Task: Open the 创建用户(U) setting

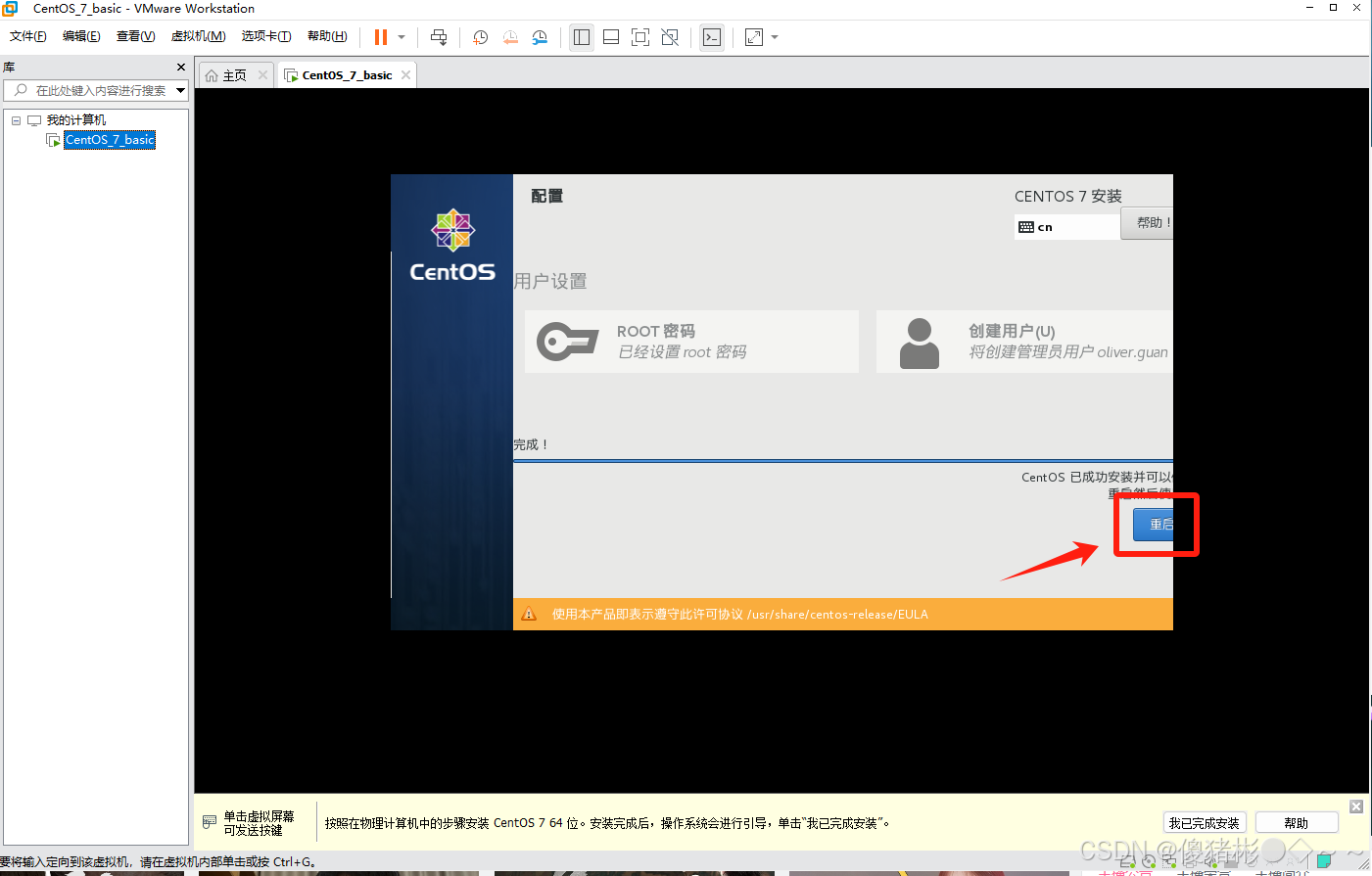Action: click(x=1024, y=342)
